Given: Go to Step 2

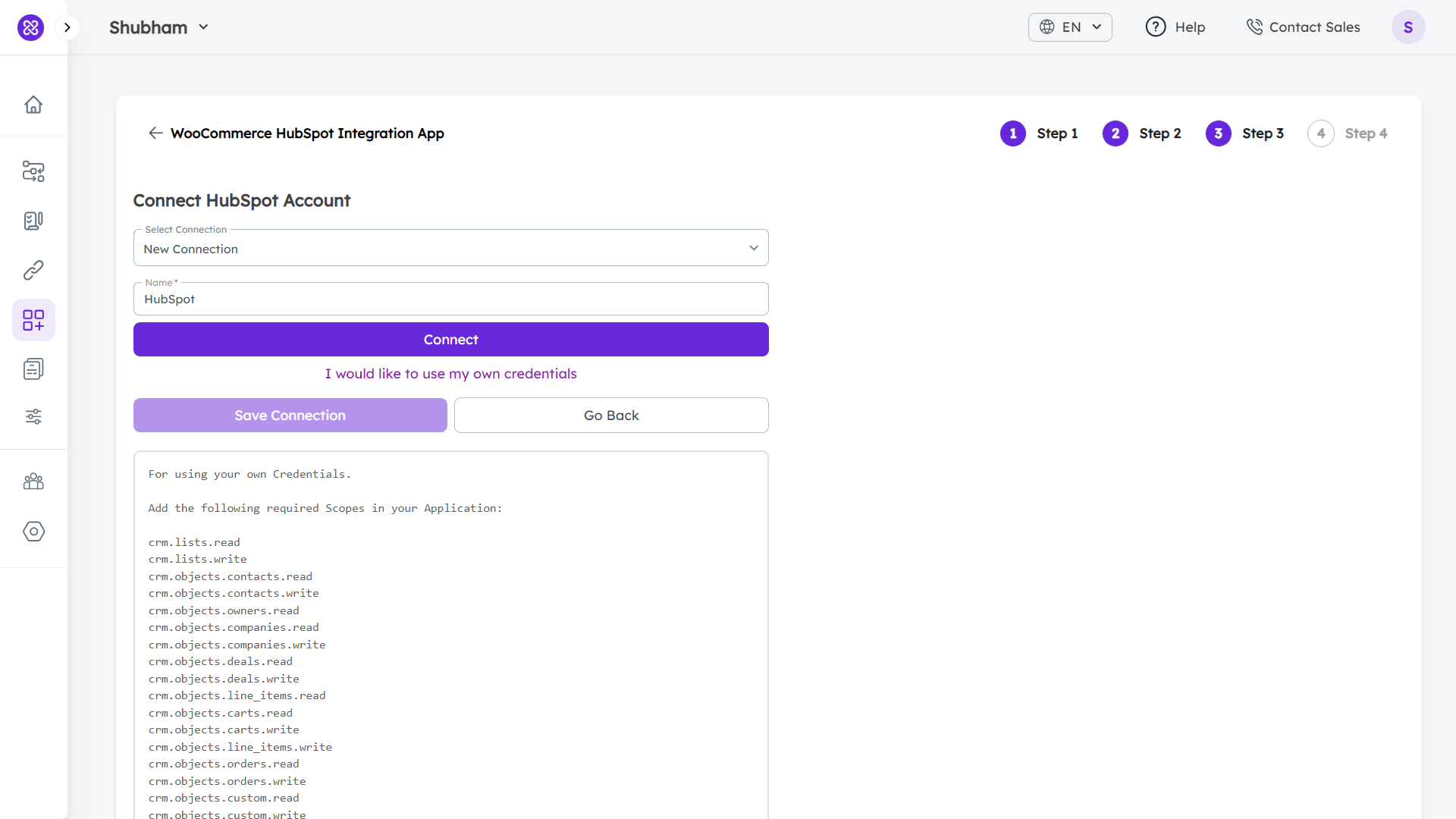Looking at the screenshot, I should coord(1141,133).
